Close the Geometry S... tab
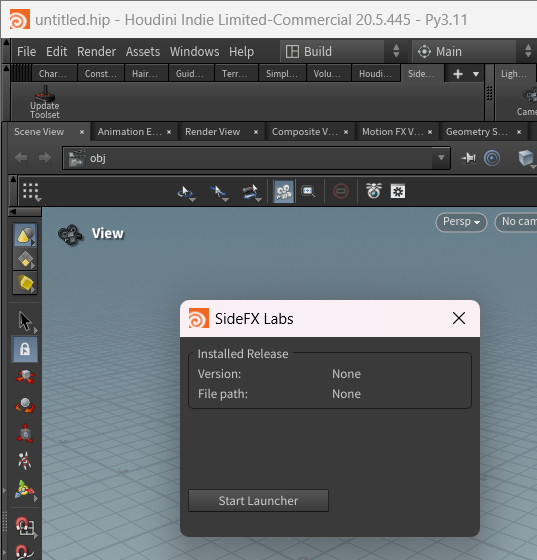This screenshot has width=537, height=560. point(519,132)
